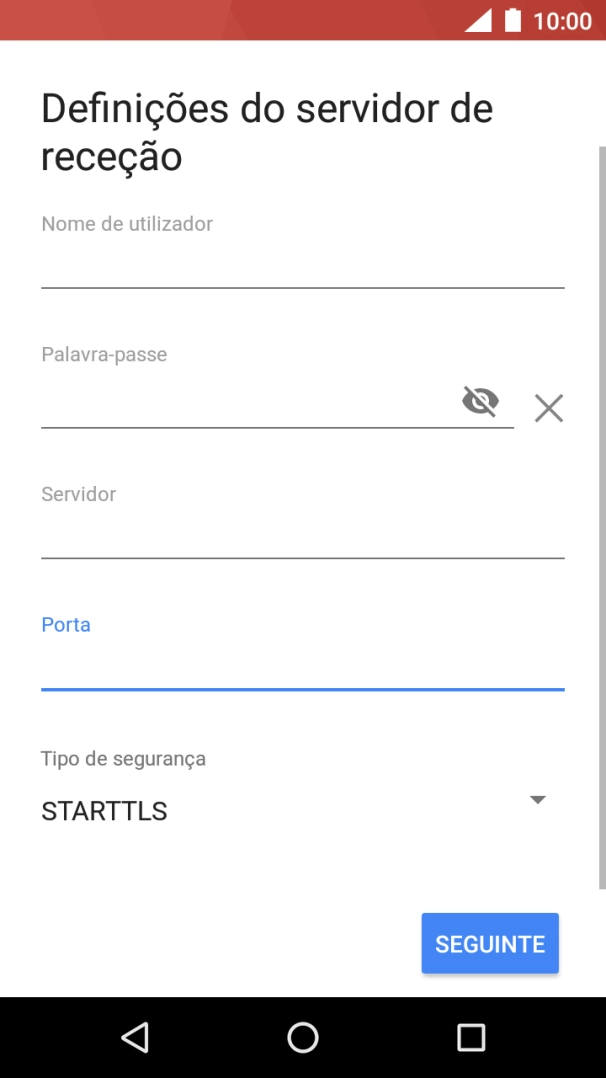This screenshot has width=606, height=1078.
Task: Tap the dropdown arrow next to STARTTLS
Action: click(x=538, y=799)
